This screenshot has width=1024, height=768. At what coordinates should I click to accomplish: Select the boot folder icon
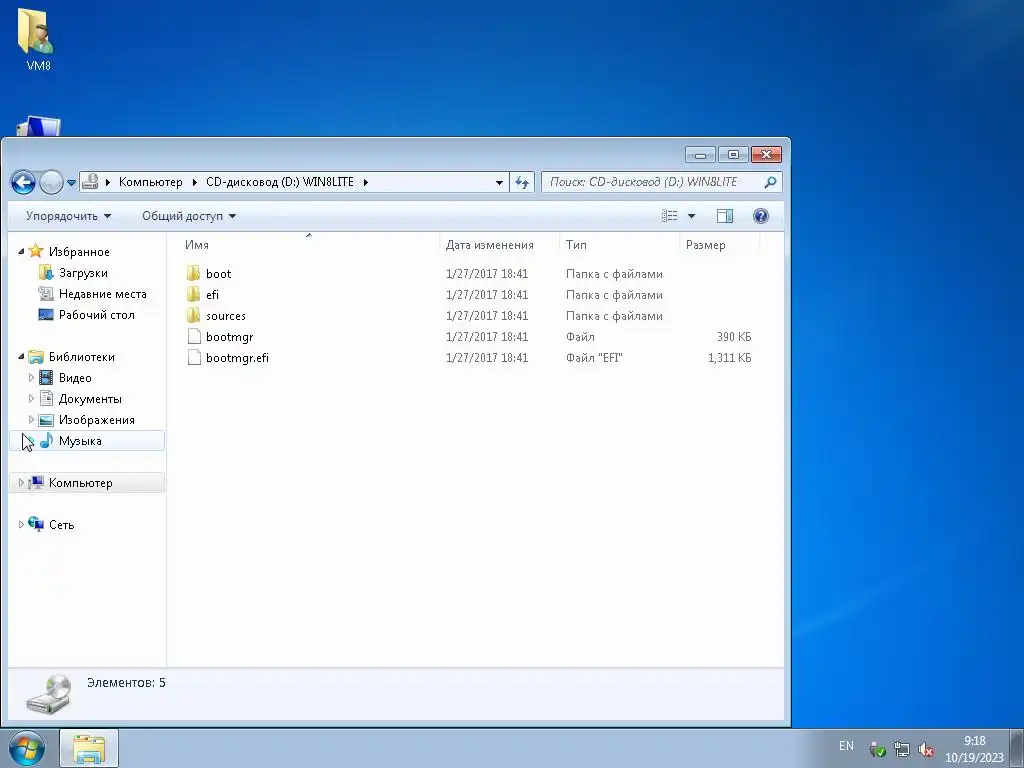point(193,274)
